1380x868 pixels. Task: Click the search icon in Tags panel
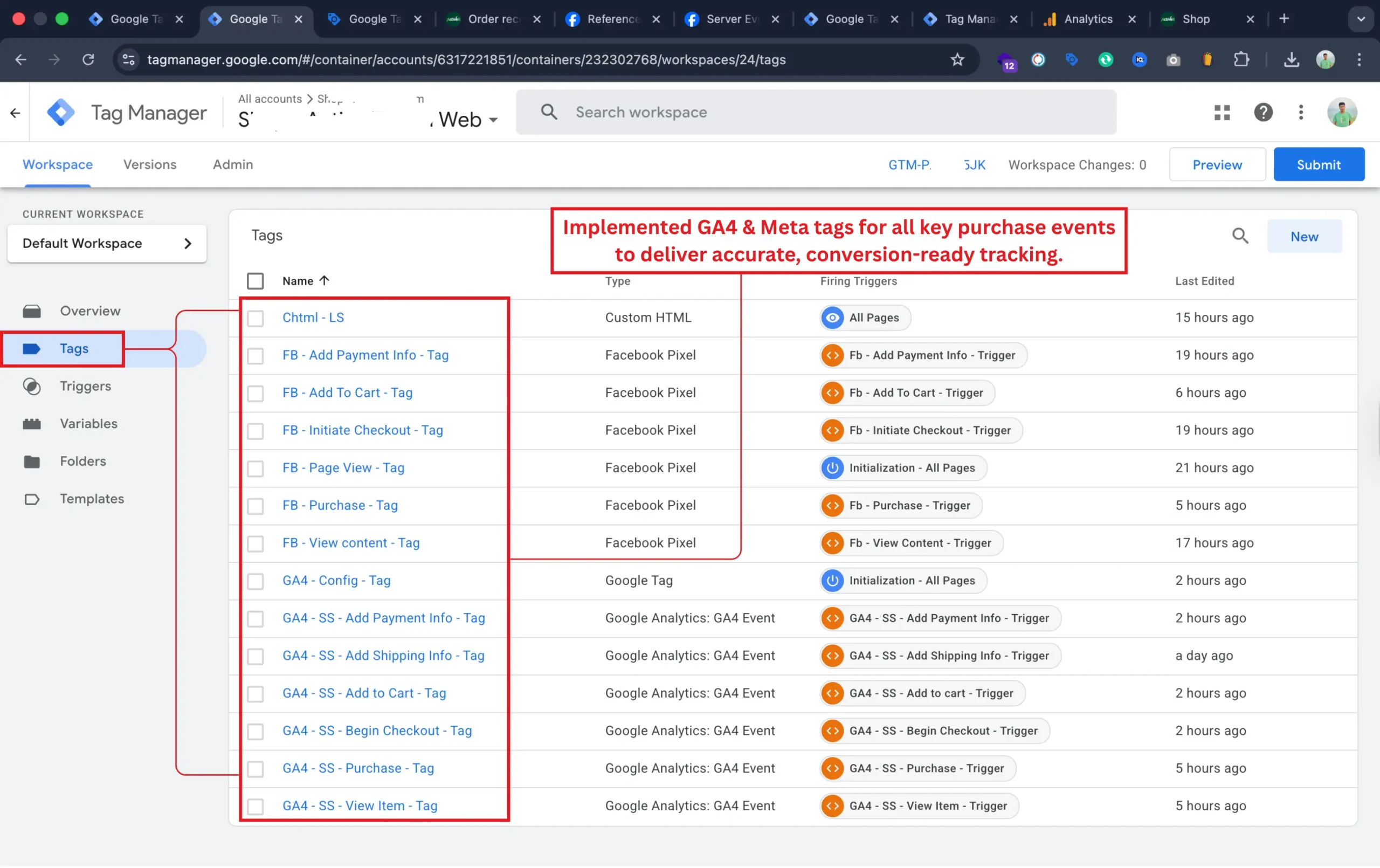coord(1240,236)
